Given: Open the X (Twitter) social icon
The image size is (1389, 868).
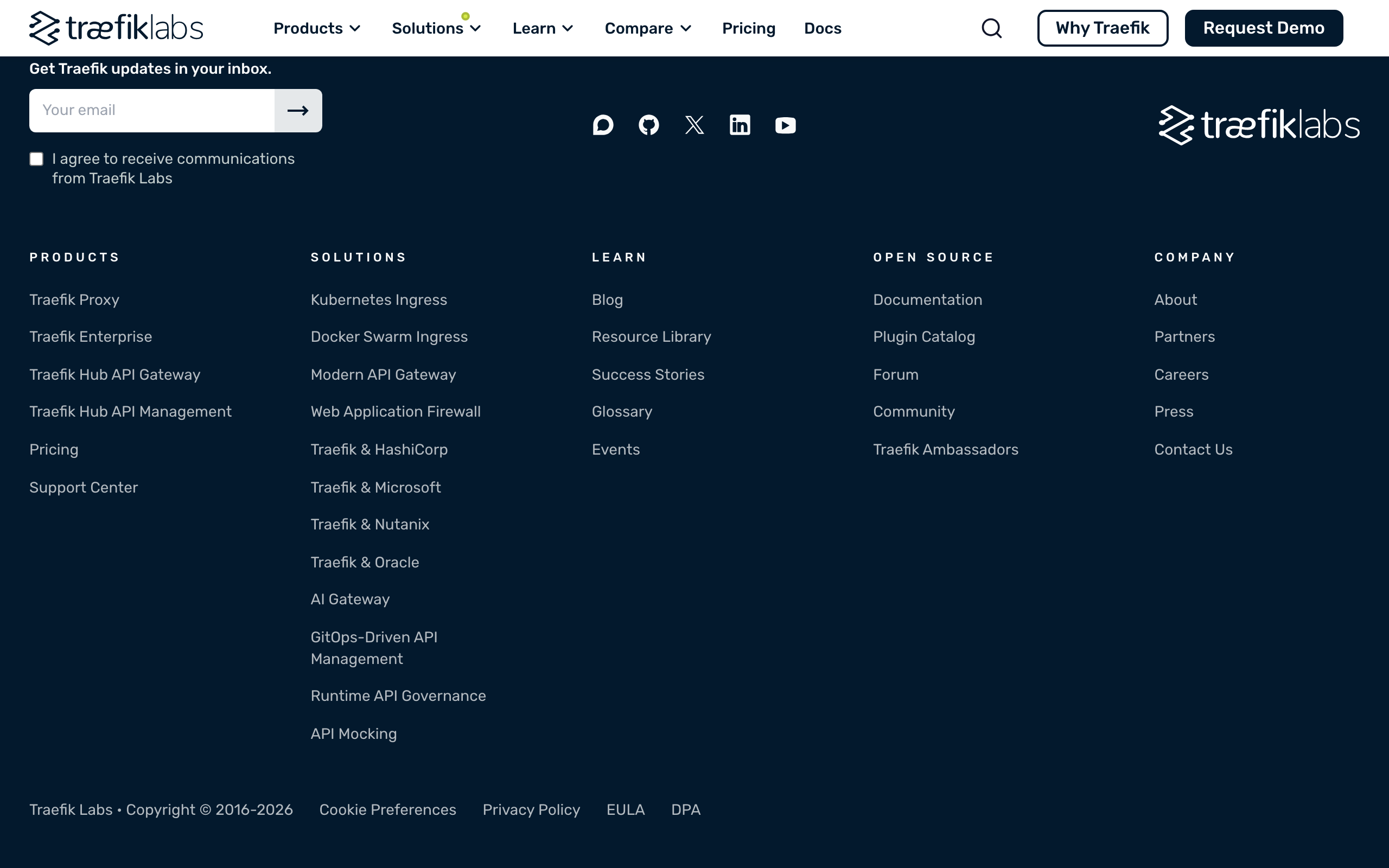Looking at the screenshot, I should [x=694, y=125].
